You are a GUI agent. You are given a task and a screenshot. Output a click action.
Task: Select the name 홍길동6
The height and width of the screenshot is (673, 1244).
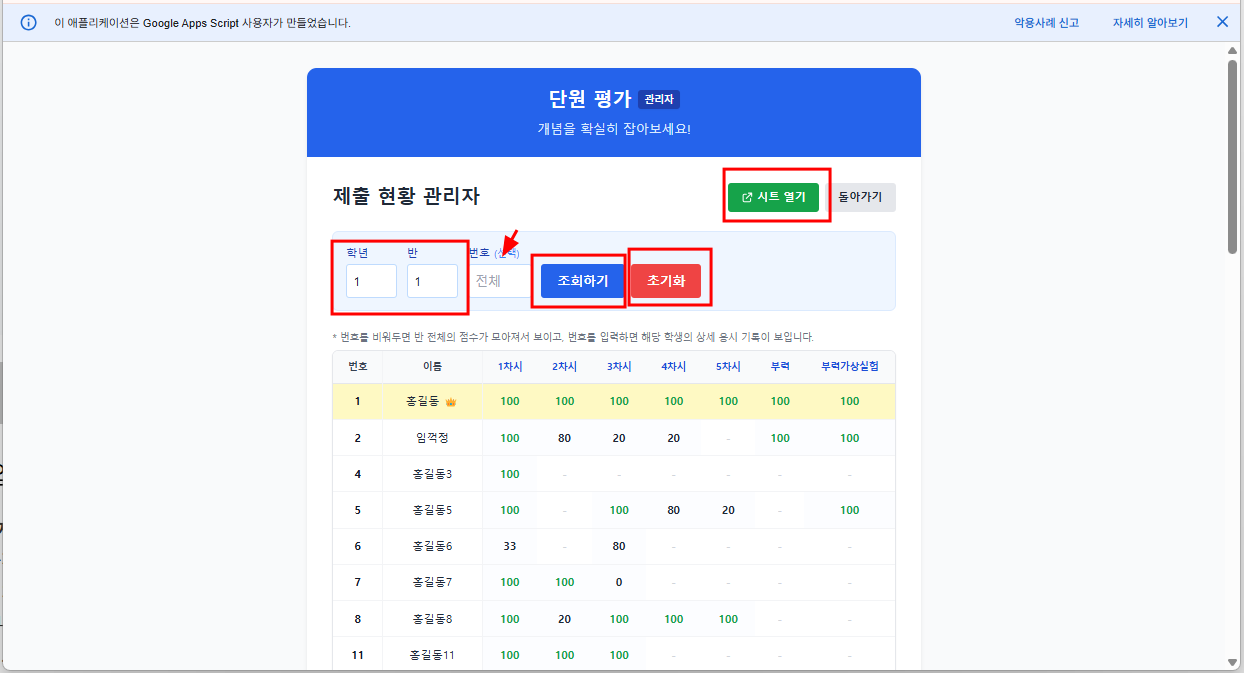432,546
